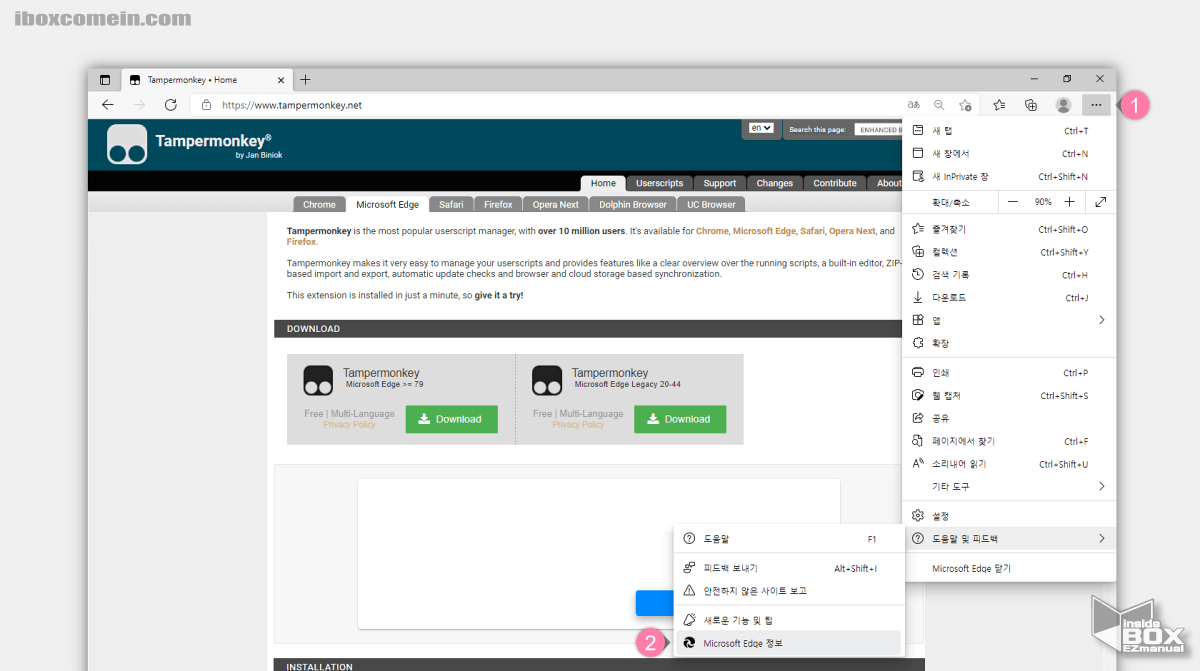Screen dimensions: 1200x671
Task: Click the address bar URL field
Action: tap(550, 105)
